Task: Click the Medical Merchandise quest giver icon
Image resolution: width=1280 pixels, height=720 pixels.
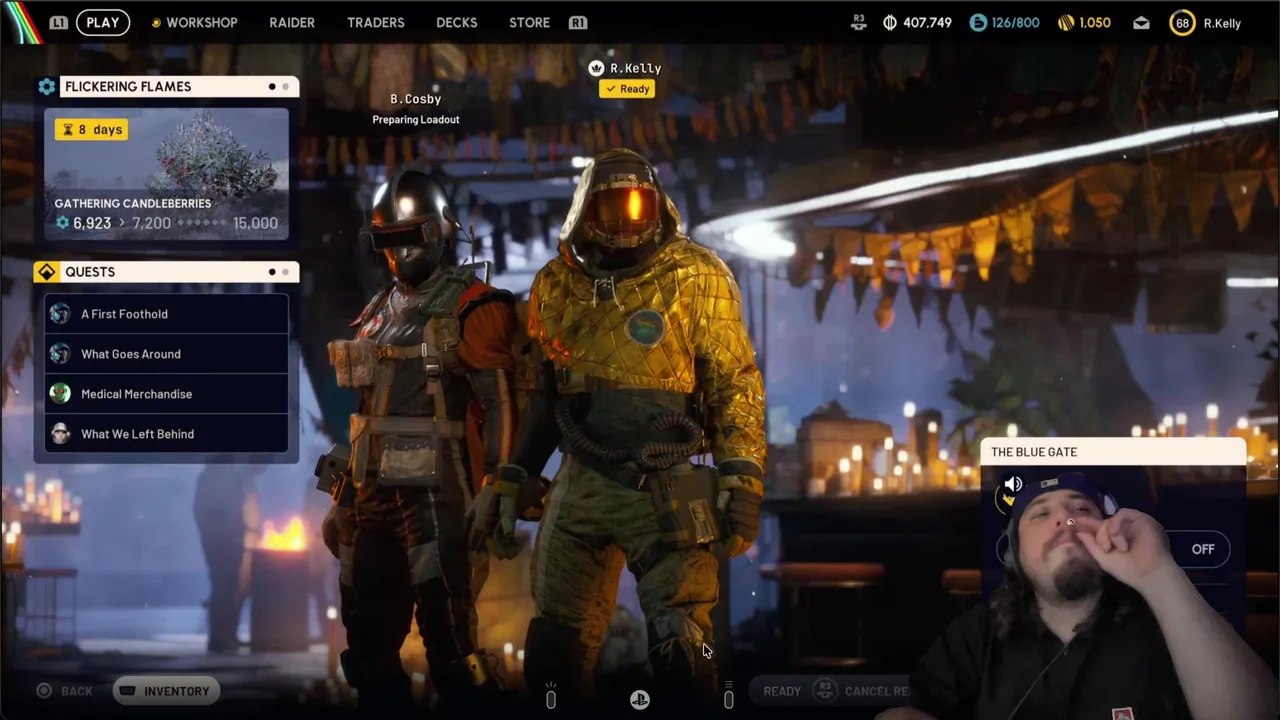Action: pos(60,394)
